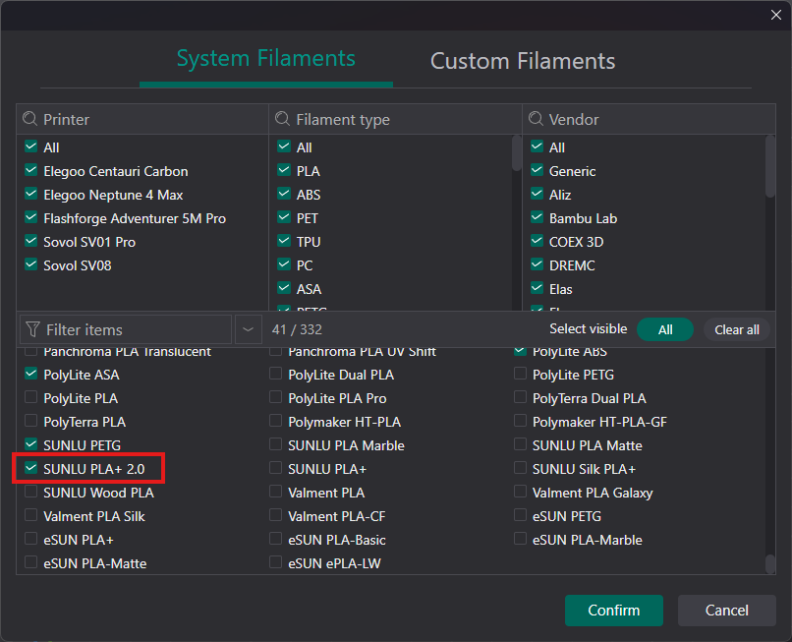792x642 pixels.
Task: Check eSUN PLA+ filament
Action: click(31, 539)
